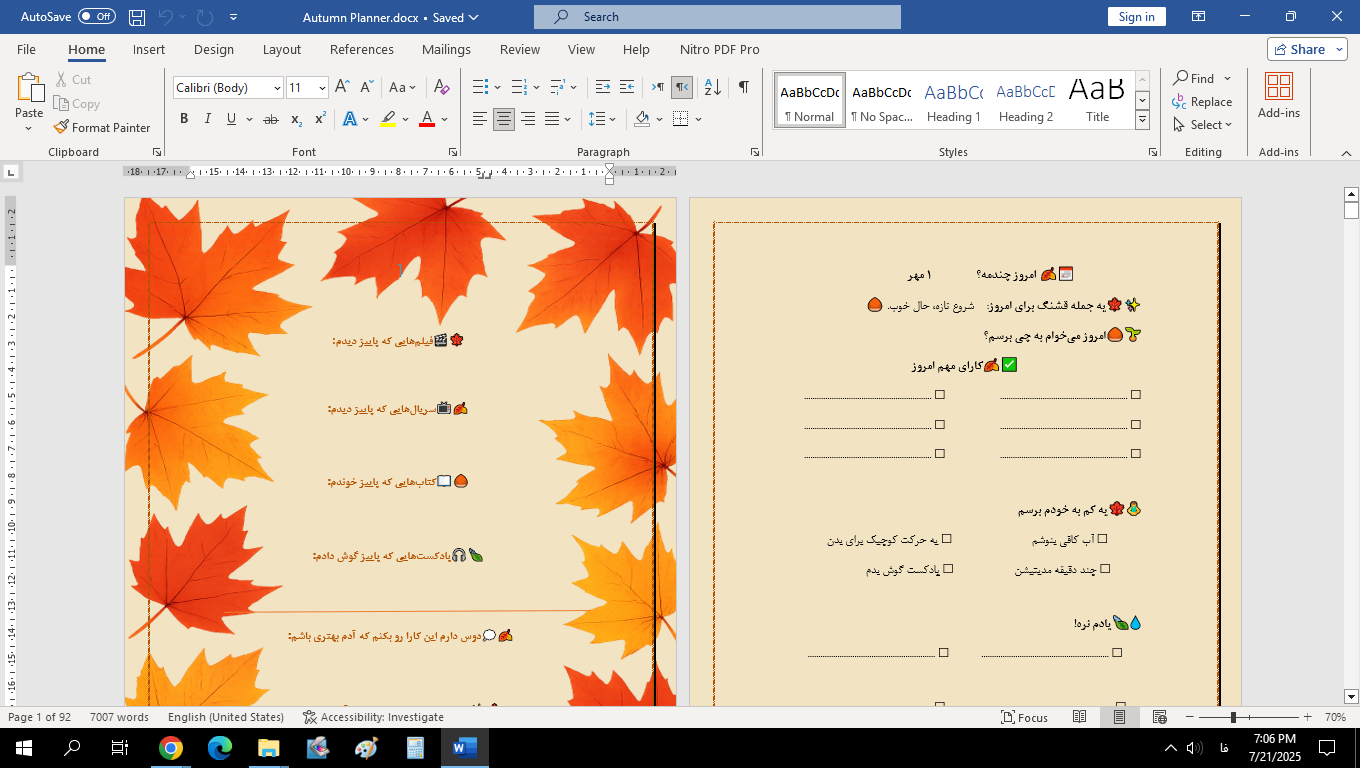Toggle show/hide paragraph marks
1360x768 pixels.
pos(743,88)
